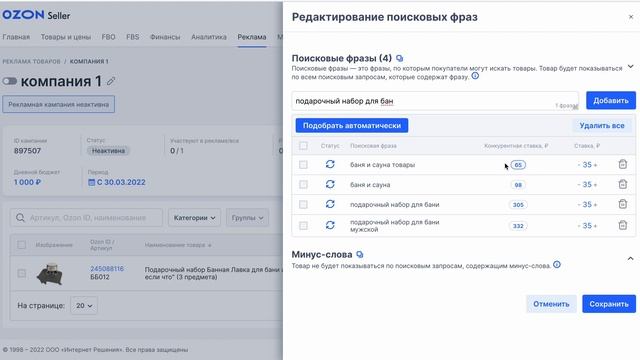Click competitive bid badge 305
Viewport: 640px width, 360px height.
click(518, 204)
